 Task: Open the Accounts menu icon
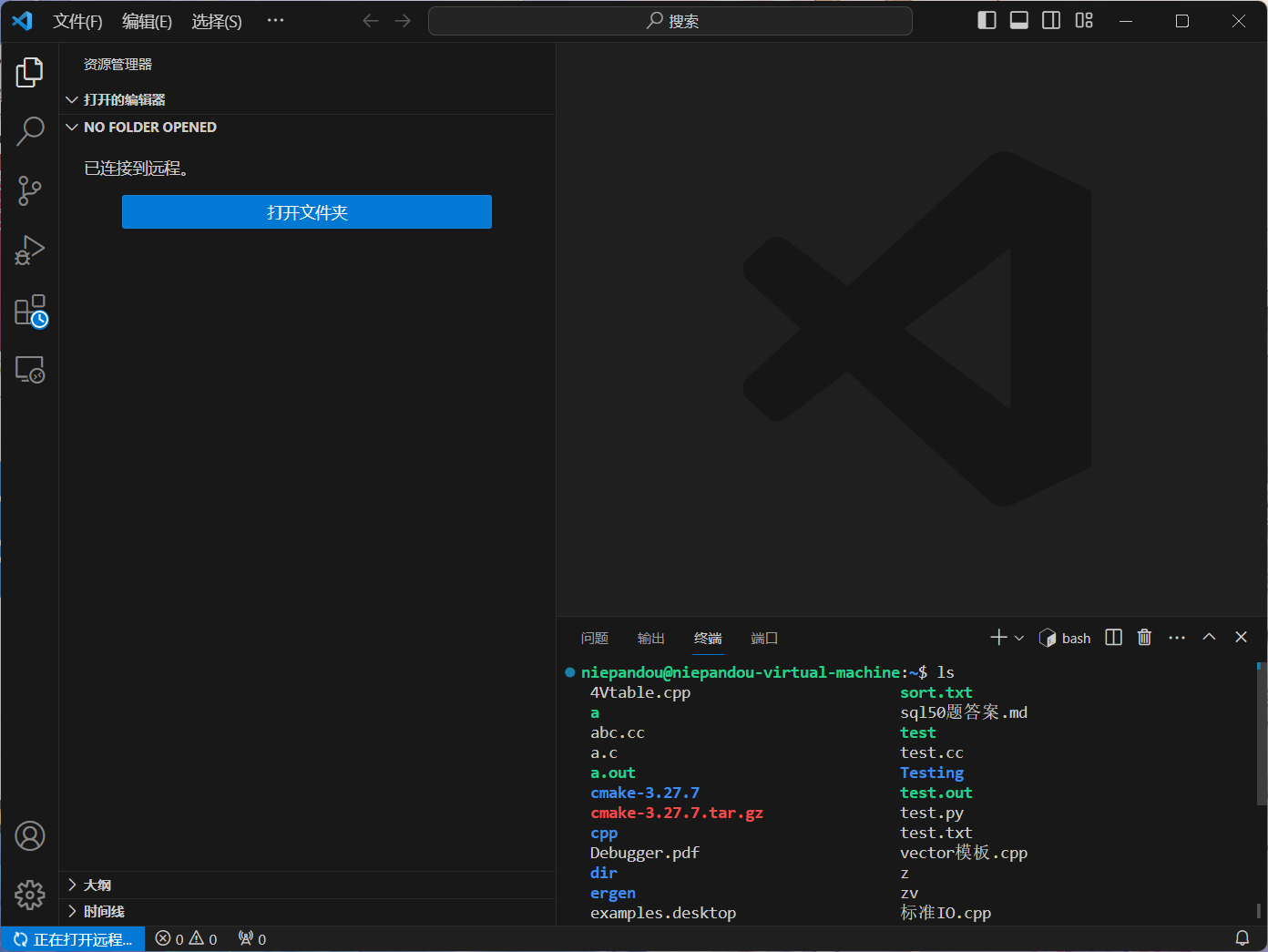coord(30,835)
